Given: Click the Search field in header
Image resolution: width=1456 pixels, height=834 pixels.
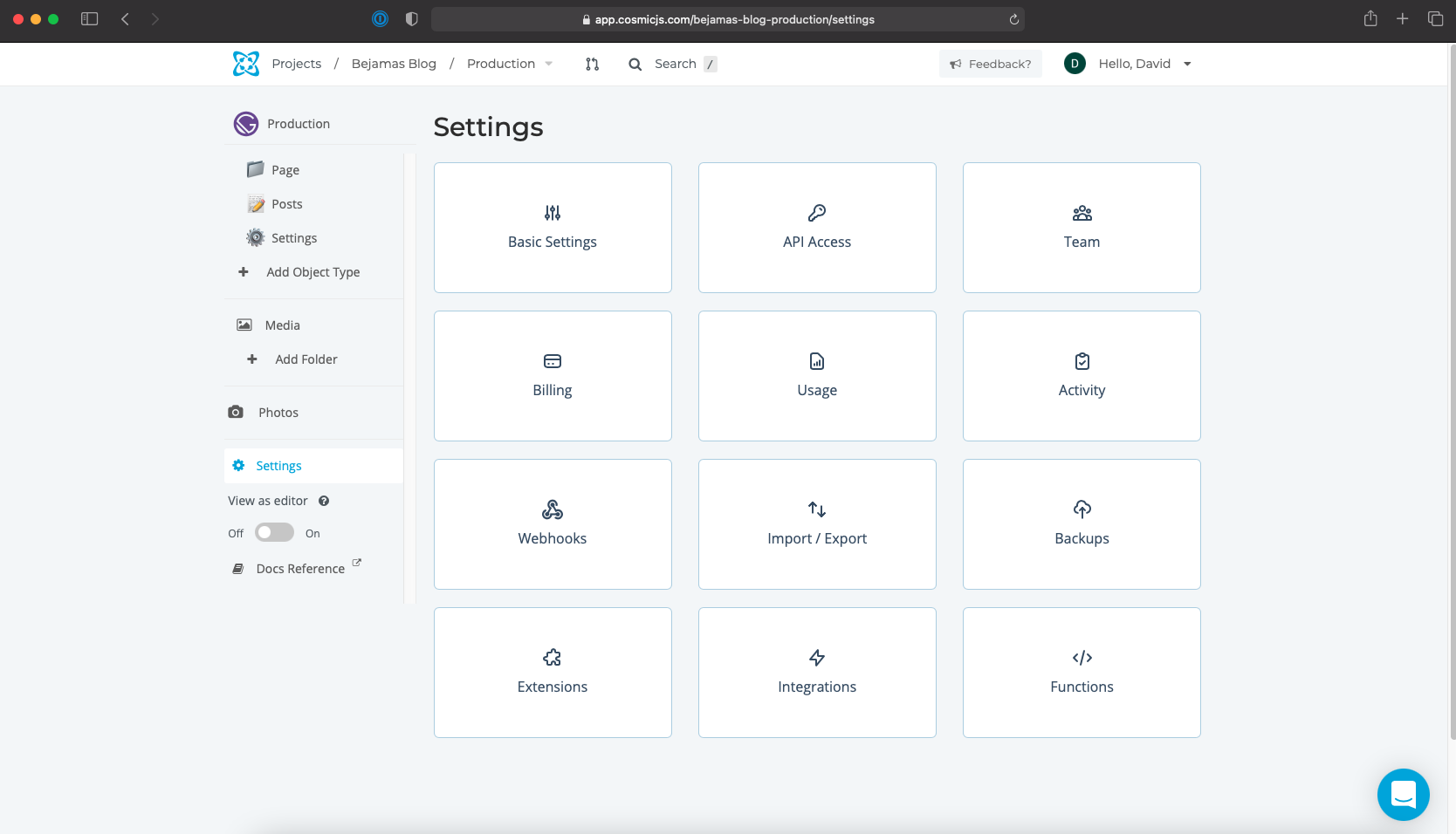Looking at the screenshot, I should [673, 64].
